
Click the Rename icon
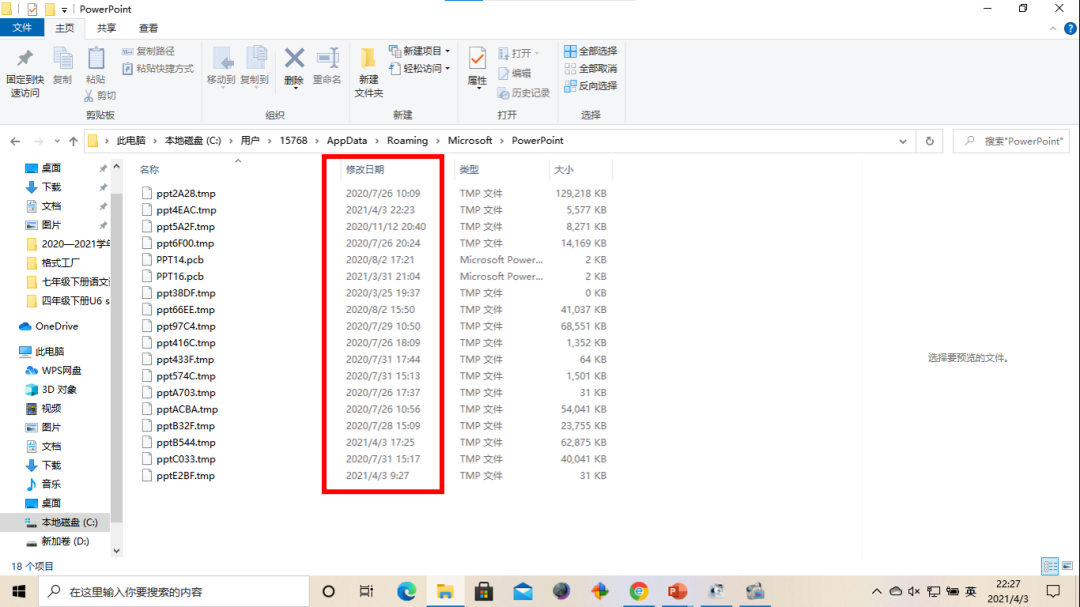pyautogui.click(x=327, y=59)
